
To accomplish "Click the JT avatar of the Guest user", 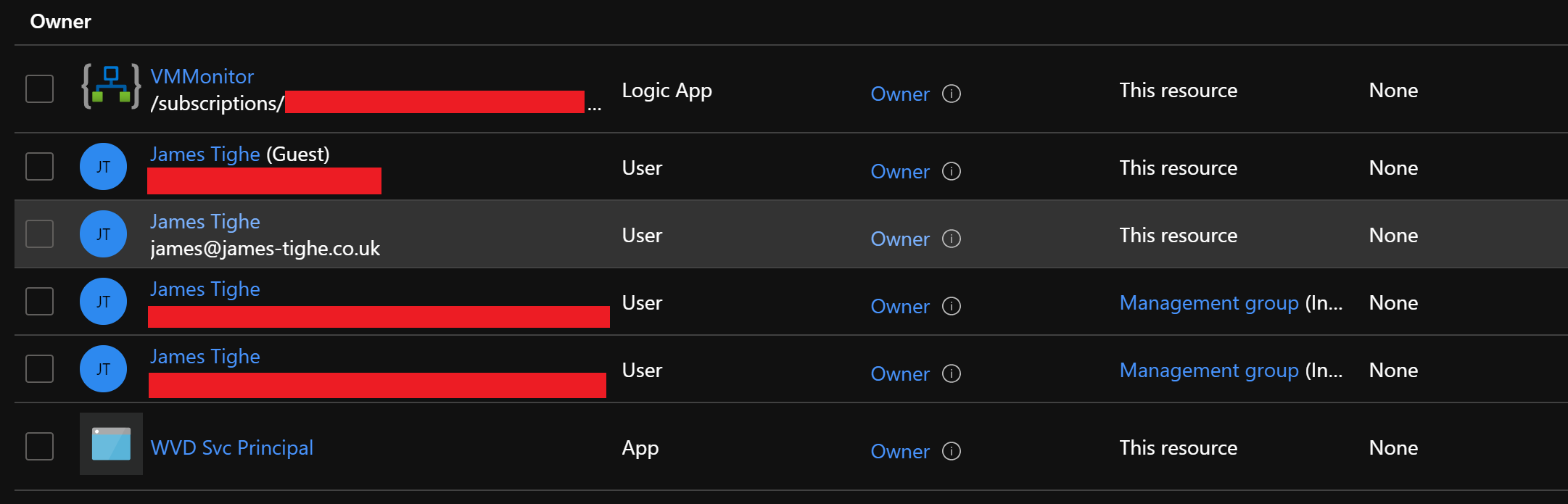I will pyautogui.click(x=103, y=167).
